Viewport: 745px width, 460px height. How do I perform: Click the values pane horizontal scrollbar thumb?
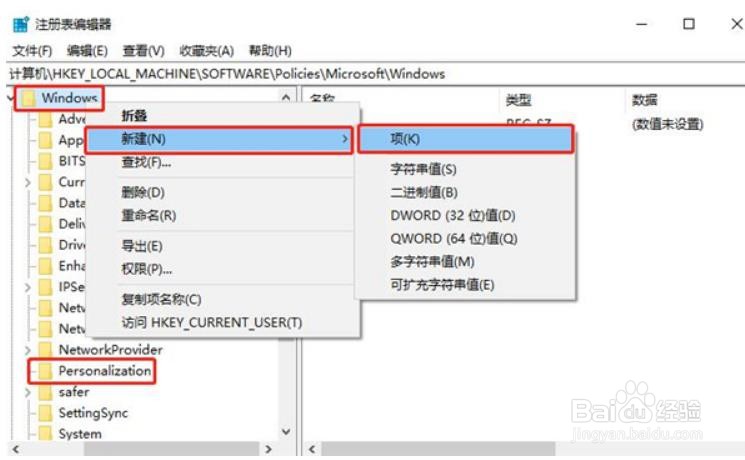click(438, 449)
